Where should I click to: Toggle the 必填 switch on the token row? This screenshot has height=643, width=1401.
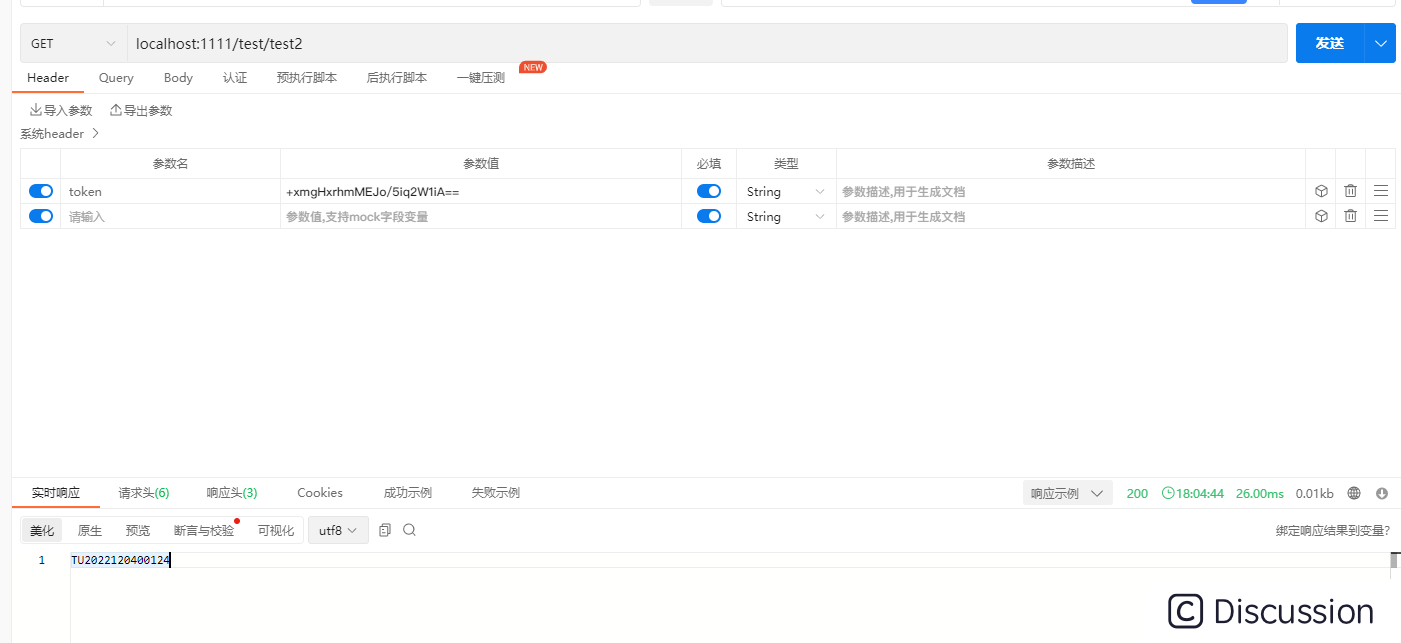click(709, 190)
